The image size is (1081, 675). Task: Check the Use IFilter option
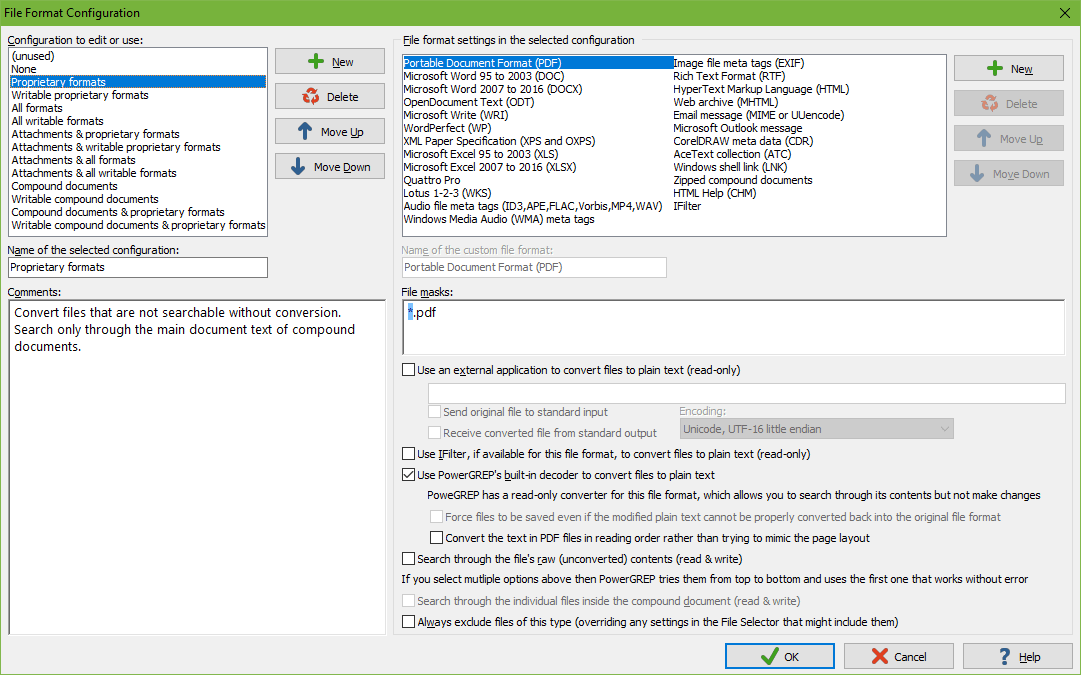tap(408, 453)
